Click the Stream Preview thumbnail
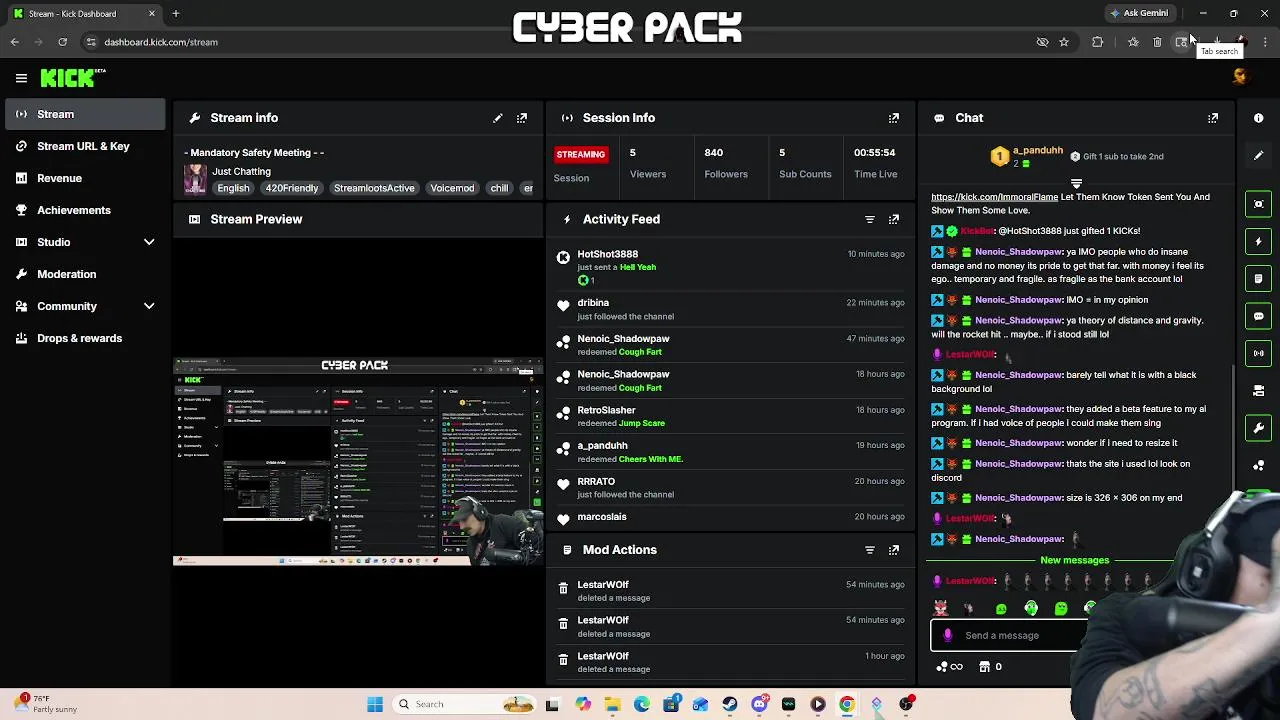1280x720 pixels. tap(358, 461)
